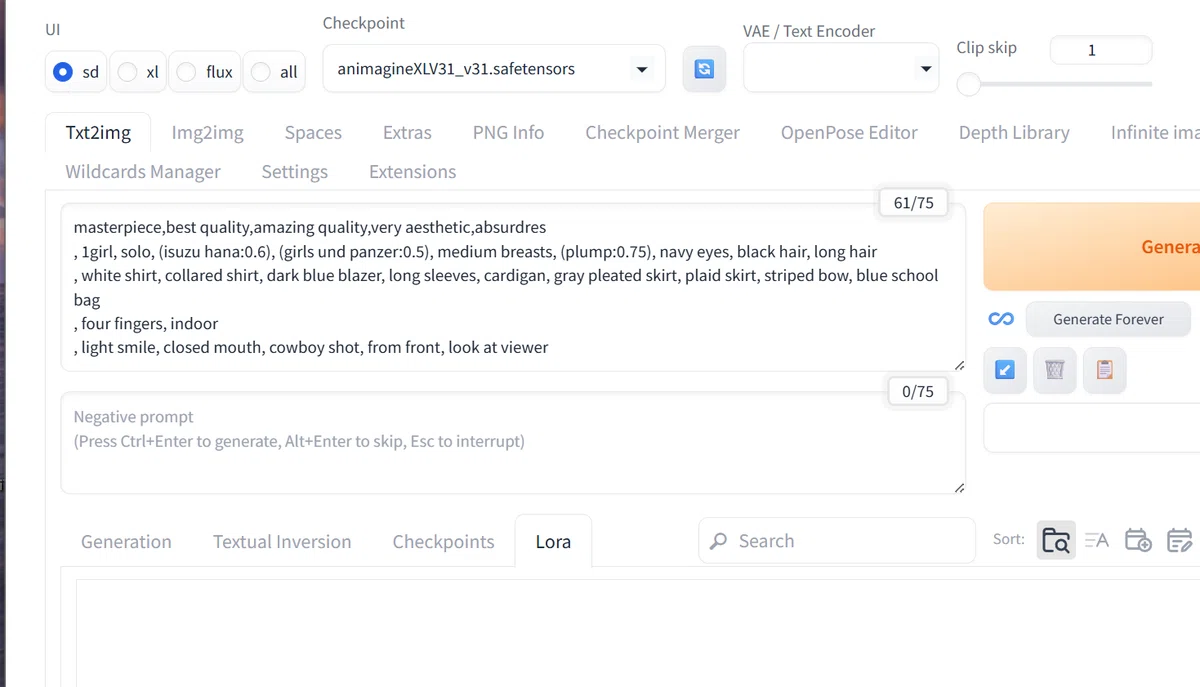Adjust the Clip skip slider handle
The image size is (1200, 687).
[x=968, y=84]
